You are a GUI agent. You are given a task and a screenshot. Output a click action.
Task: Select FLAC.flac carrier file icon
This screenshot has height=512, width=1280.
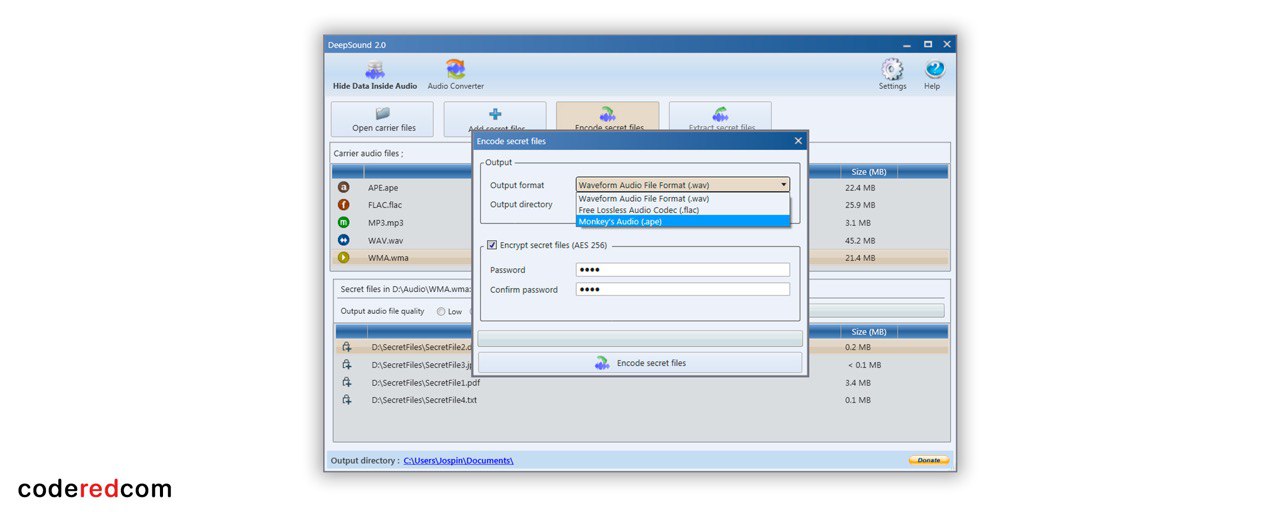click(x=344, y=205)
